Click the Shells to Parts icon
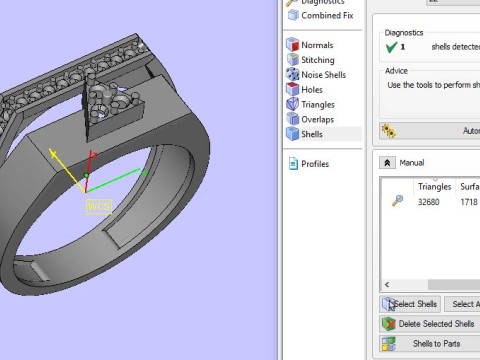 pyautogui.click(x=389, y=344)
